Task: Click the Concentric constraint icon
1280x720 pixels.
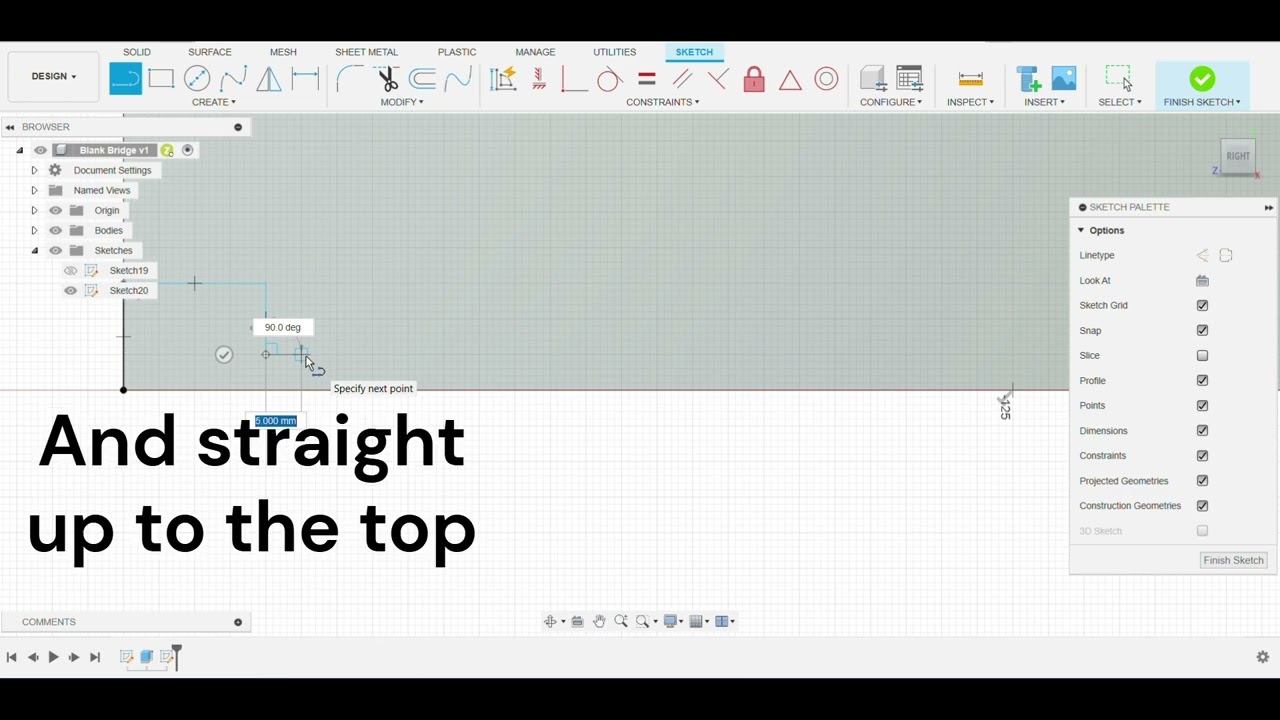Action: pos(826,79)
